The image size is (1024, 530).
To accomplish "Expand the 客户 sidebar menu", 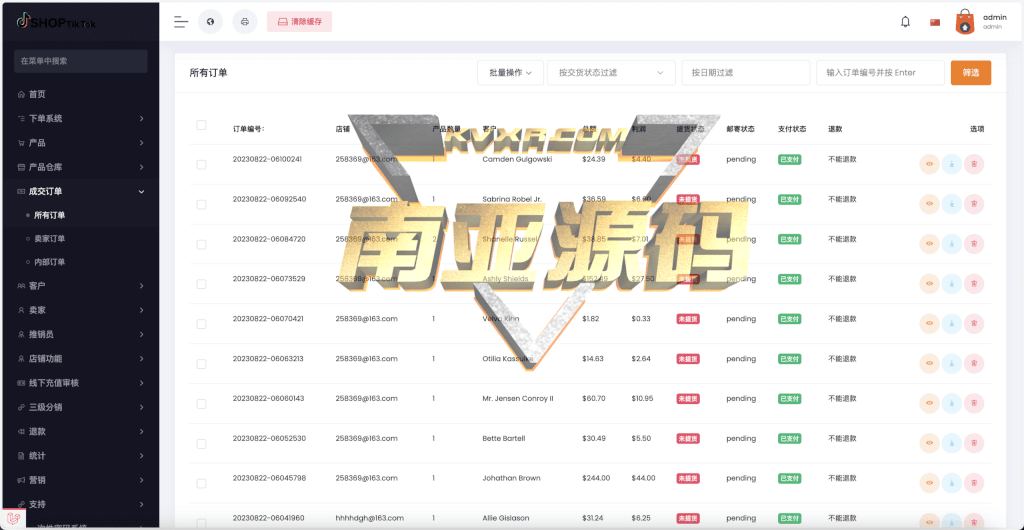I will tap(80, 285).
